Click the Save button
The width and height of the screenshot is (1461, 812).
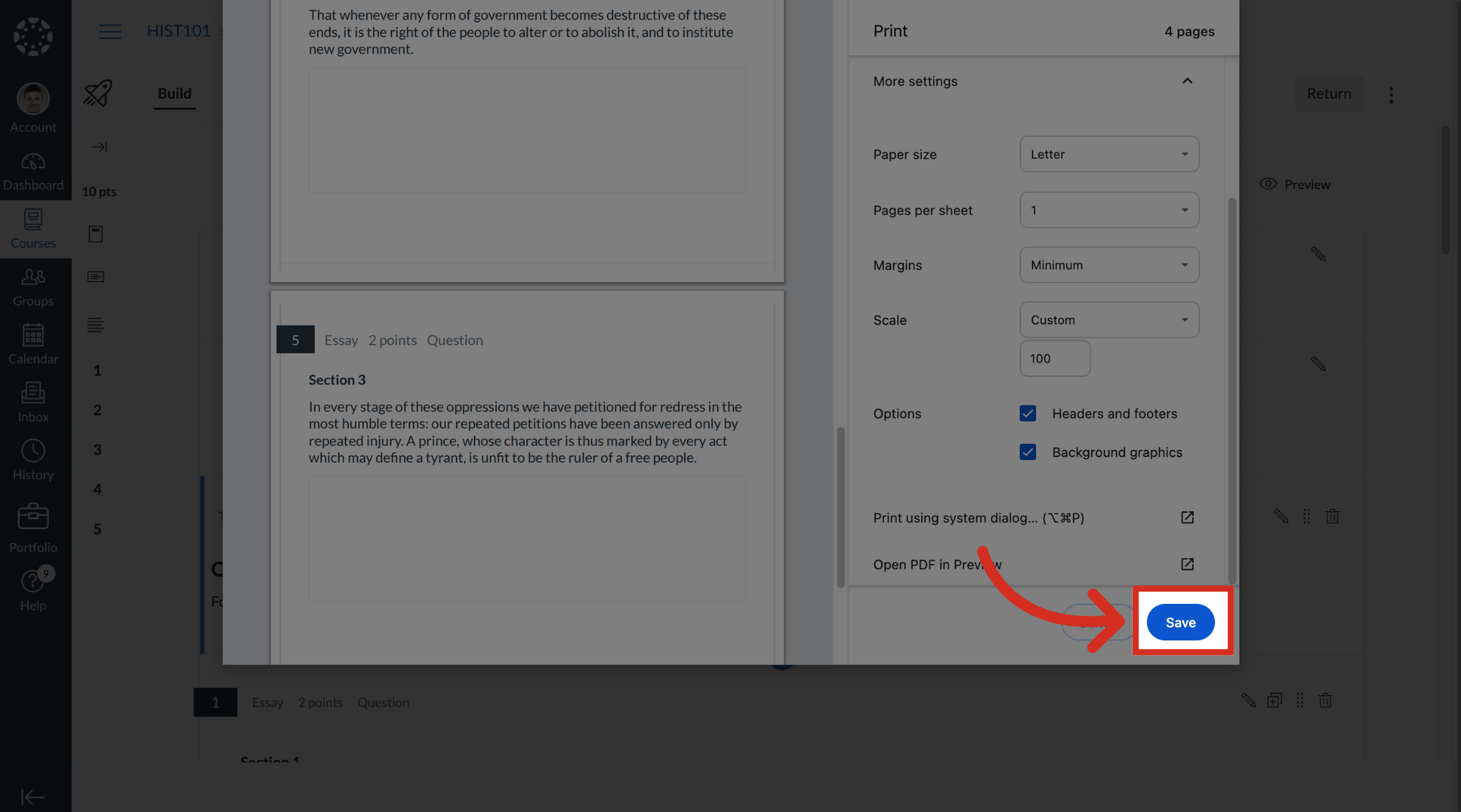(x=1180, y=622)
